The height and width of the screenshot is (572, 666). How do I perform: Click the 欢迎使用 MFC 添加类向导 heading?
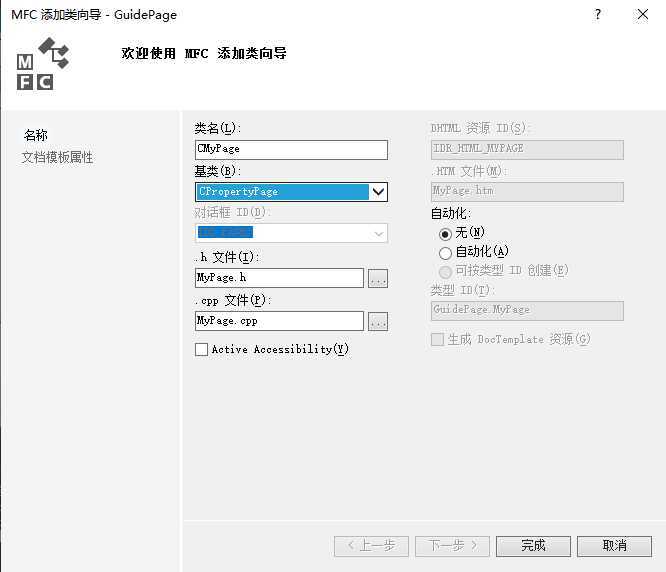click(x=204, y=54)
